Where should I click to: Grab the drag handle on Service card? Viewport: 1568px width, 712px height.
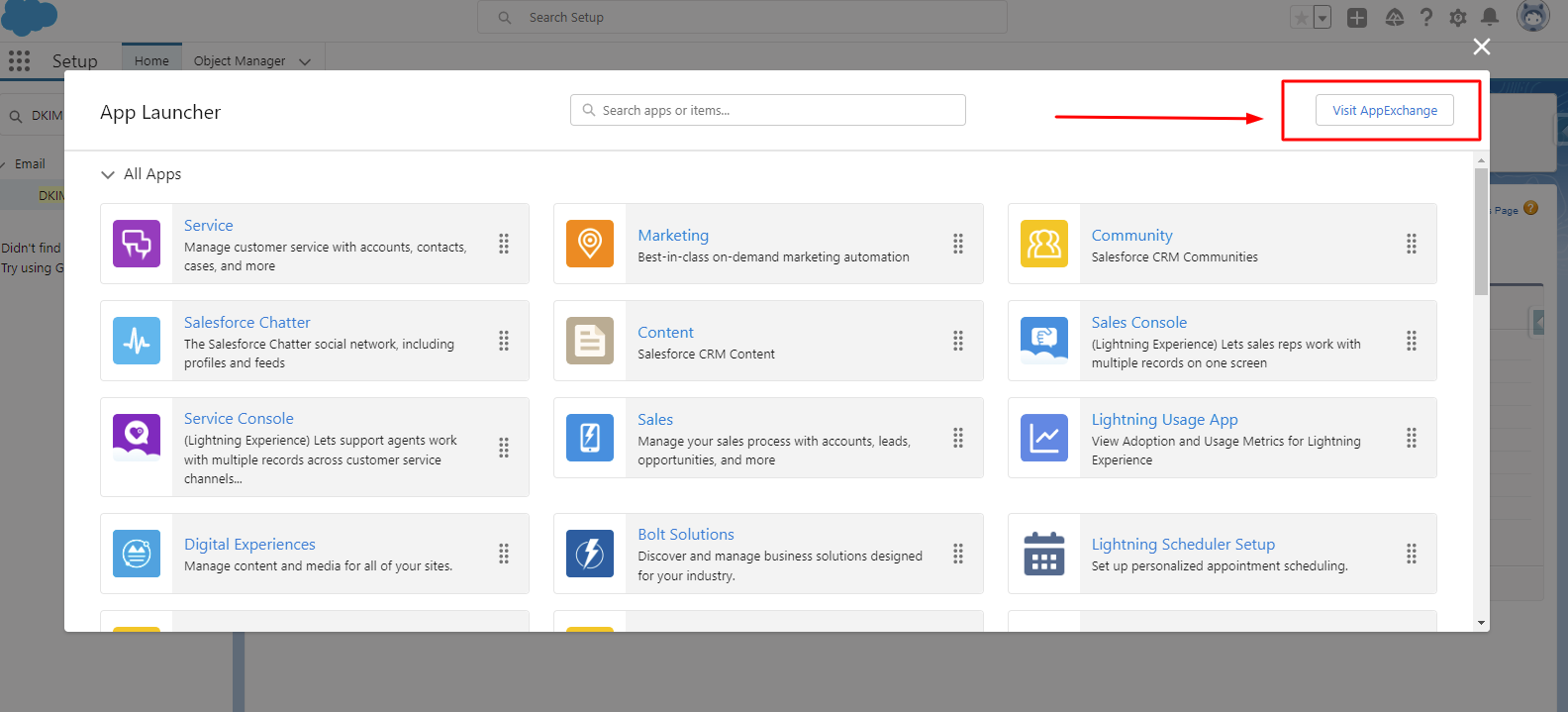(504, 244)
